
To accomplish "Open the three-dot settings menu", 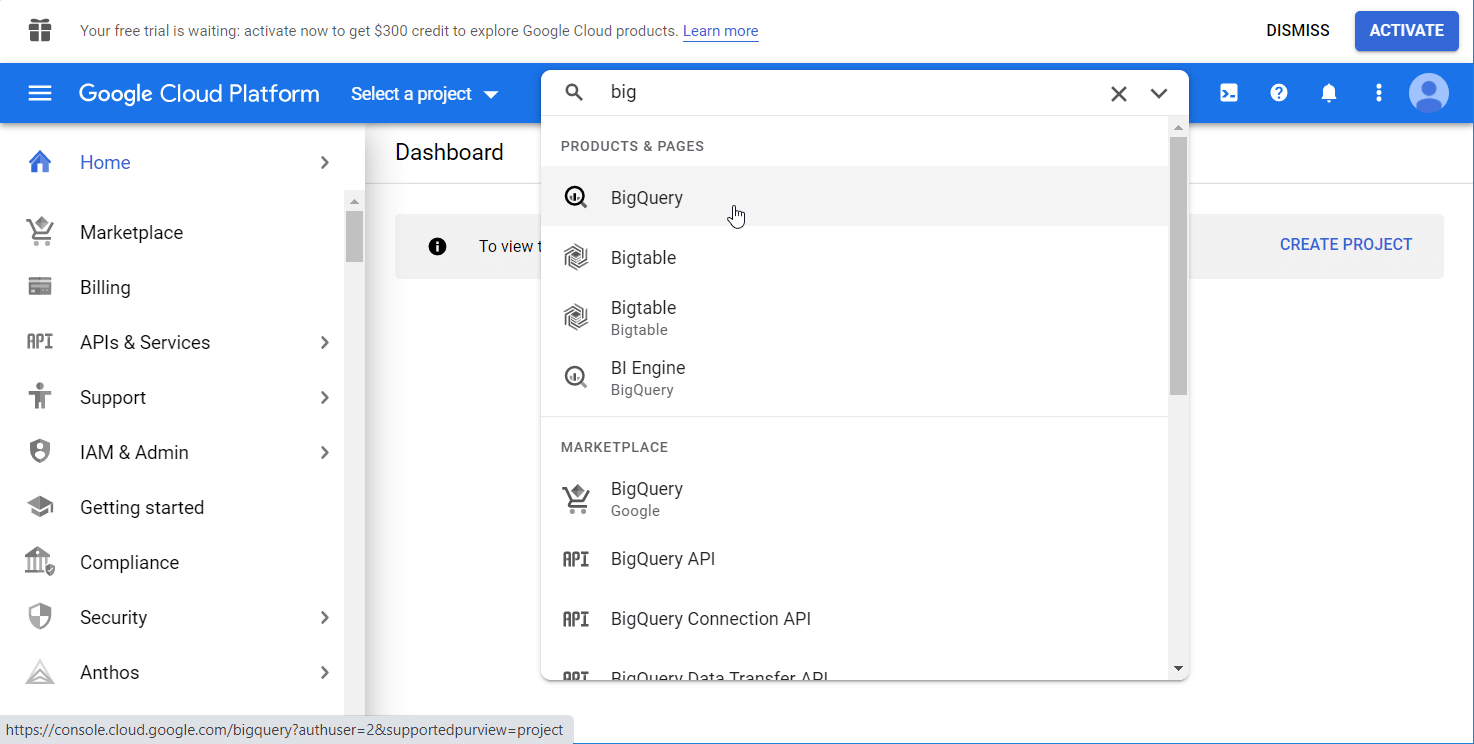I will pyautogui.click(x=1379, y=93).
